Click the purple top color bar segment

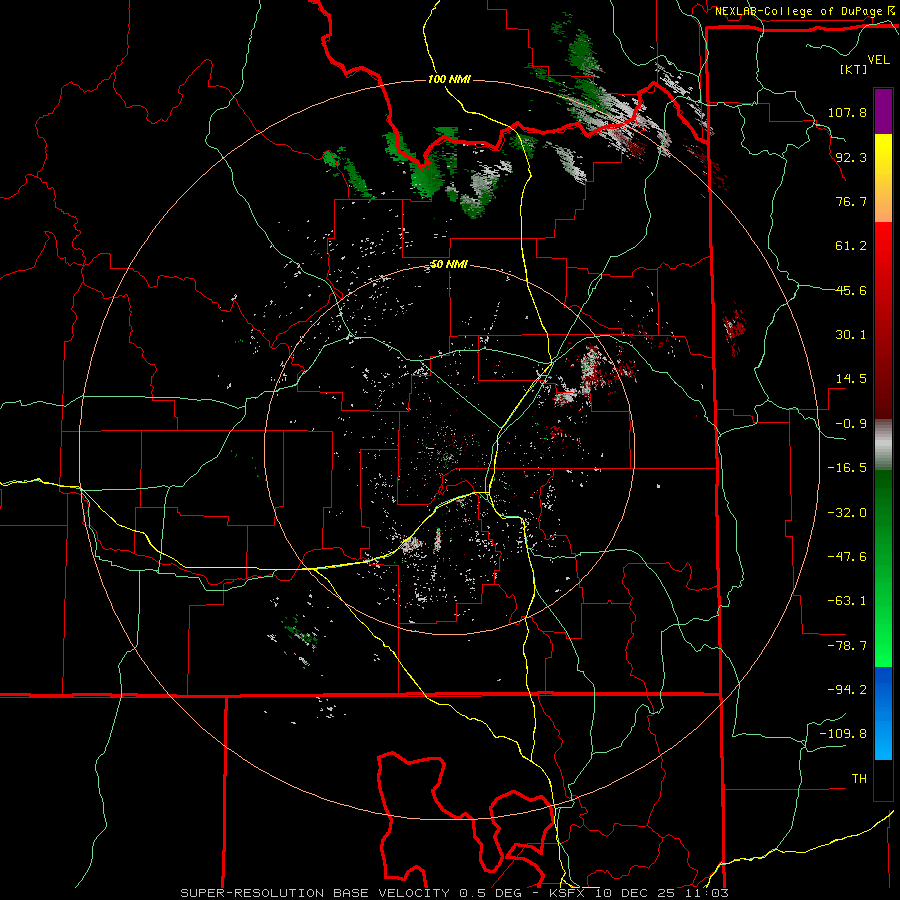coord(883,111)
